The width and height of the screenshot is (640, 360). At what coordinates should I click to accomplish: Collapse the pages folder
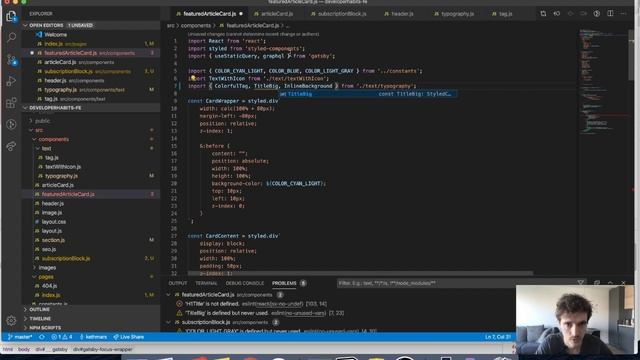click(46, 277)
